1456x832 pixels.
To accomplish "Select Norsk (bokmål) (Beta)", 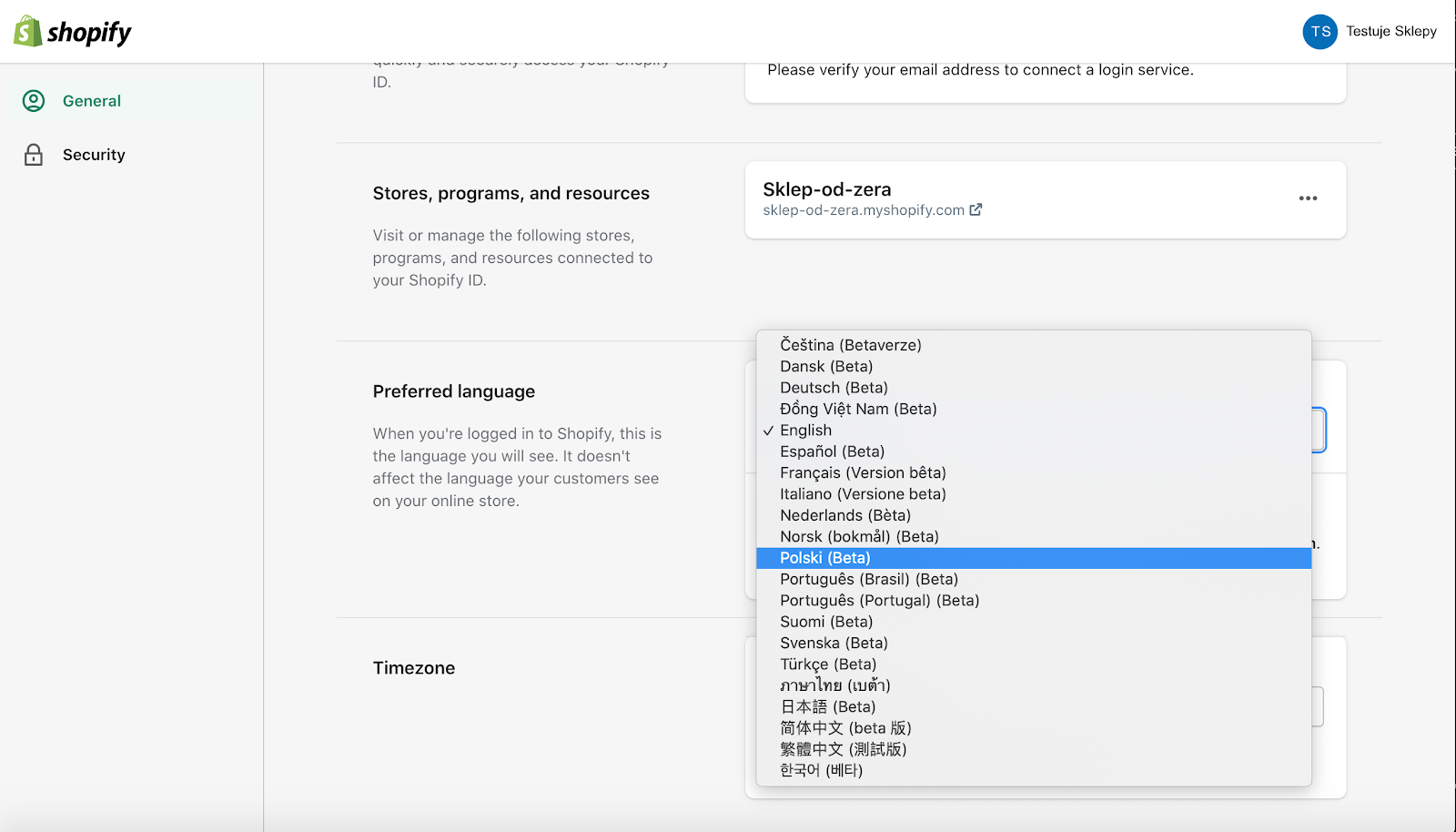I will (x=1034, y=536).
